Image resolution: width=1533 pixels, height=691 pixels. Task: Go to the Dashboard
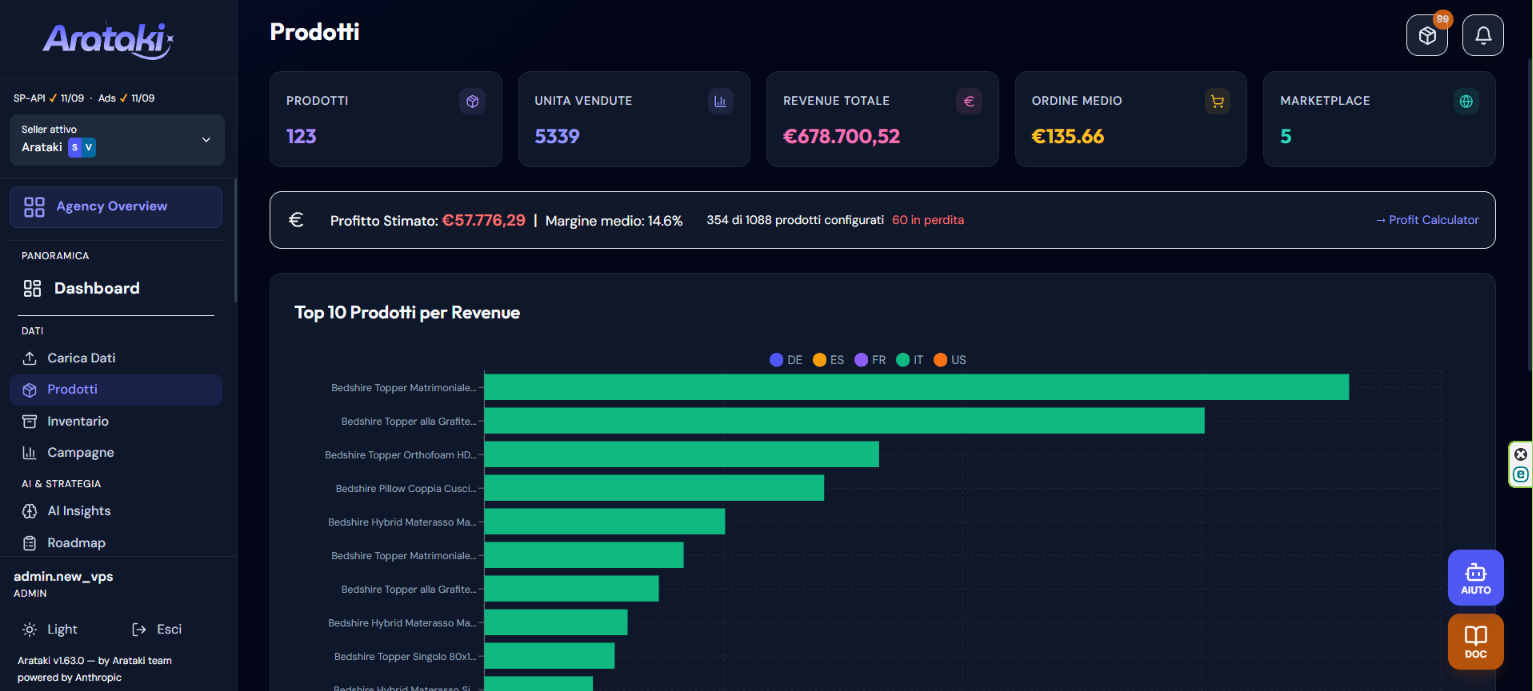pos(116,288)
